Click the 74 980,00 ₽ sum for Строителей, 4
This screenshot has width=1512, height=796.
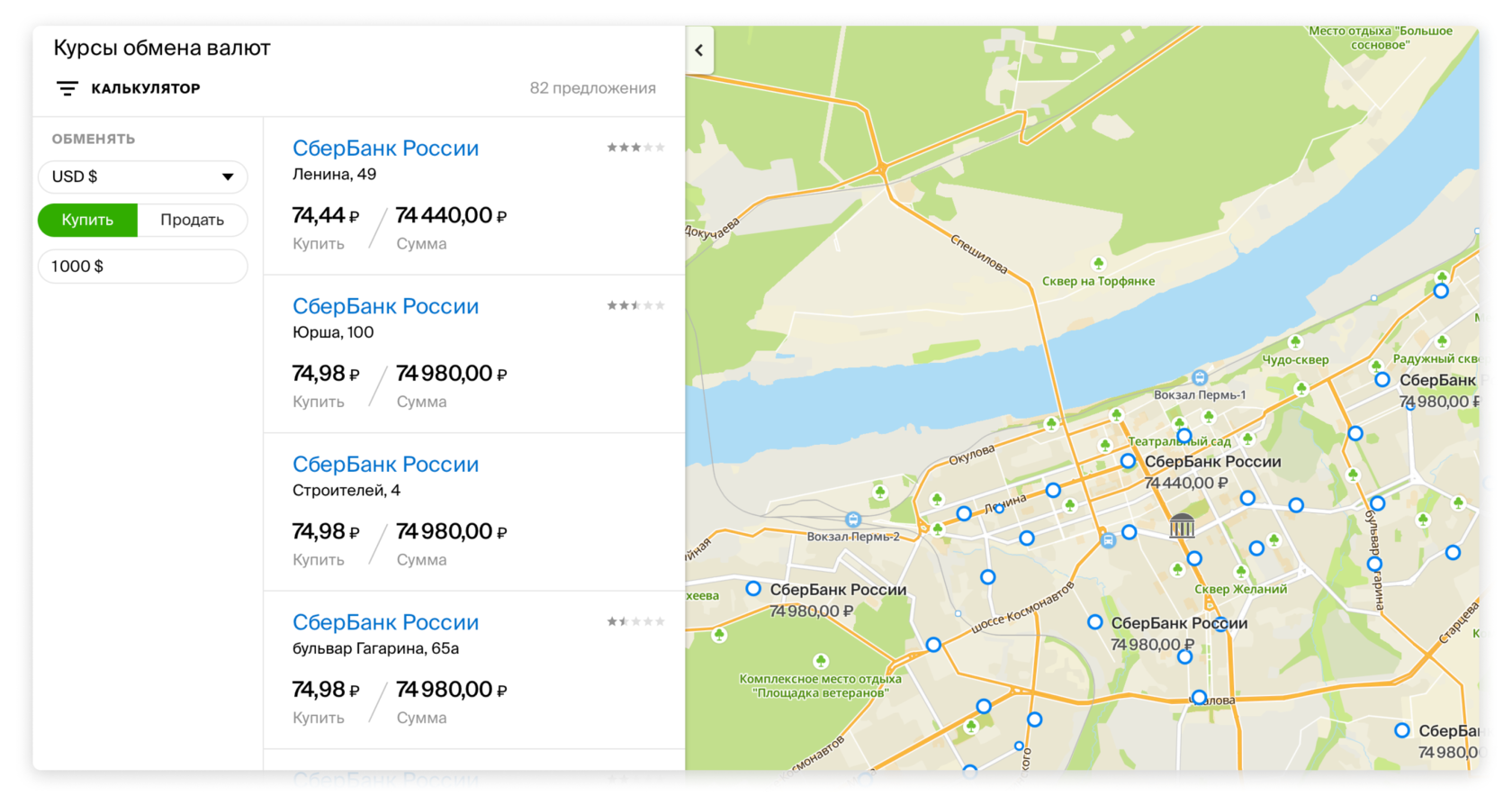click(451, 531)
